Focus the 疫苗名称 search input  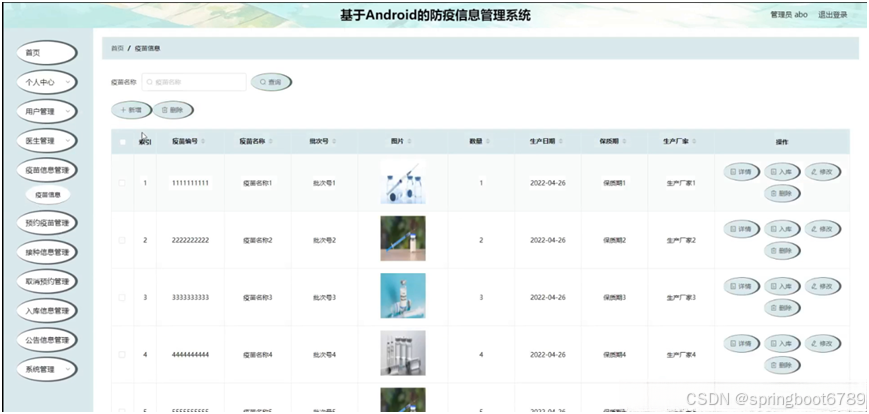tap(194, 82)
